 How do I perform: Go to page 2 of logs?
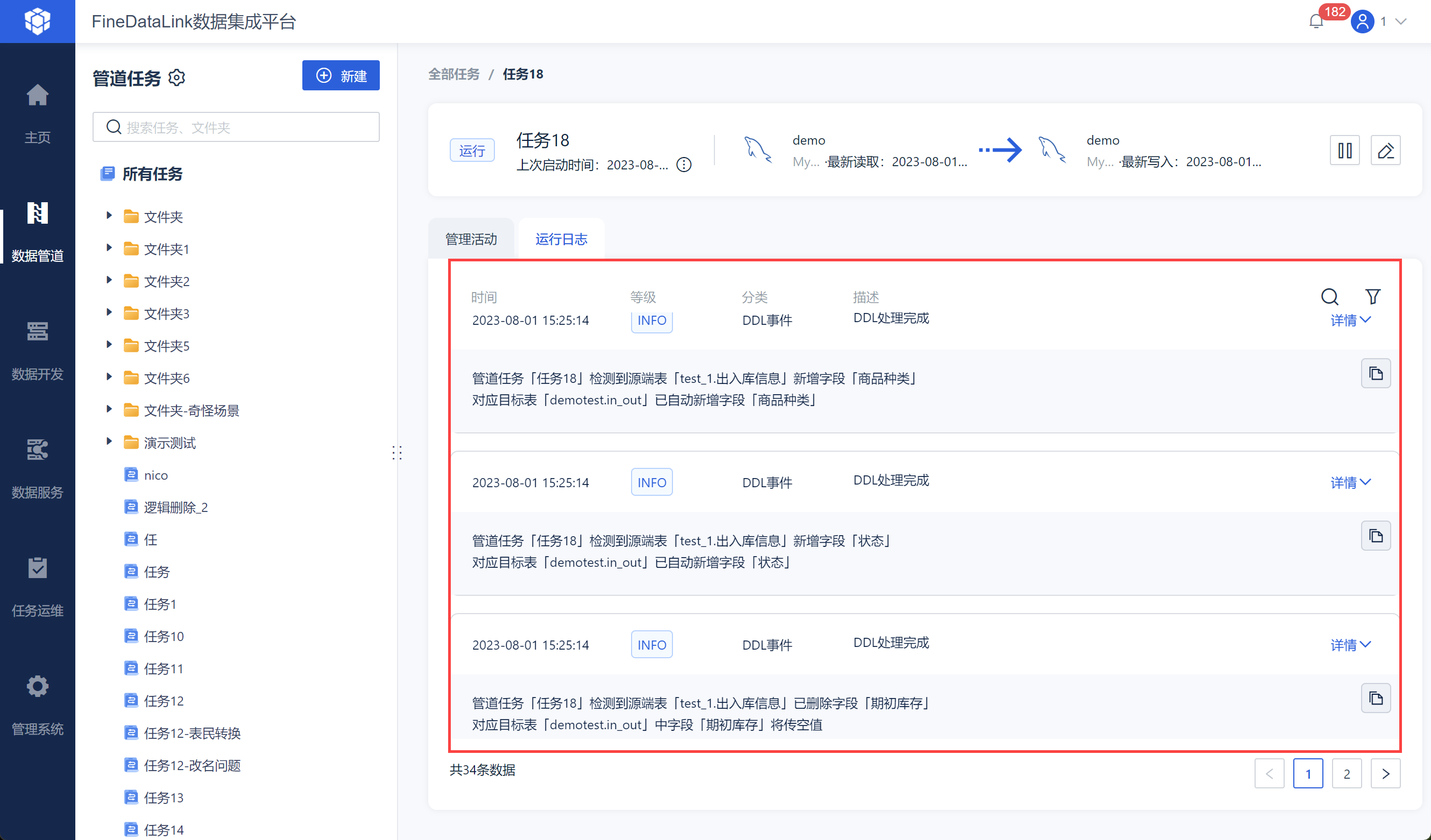(1346, 773)
